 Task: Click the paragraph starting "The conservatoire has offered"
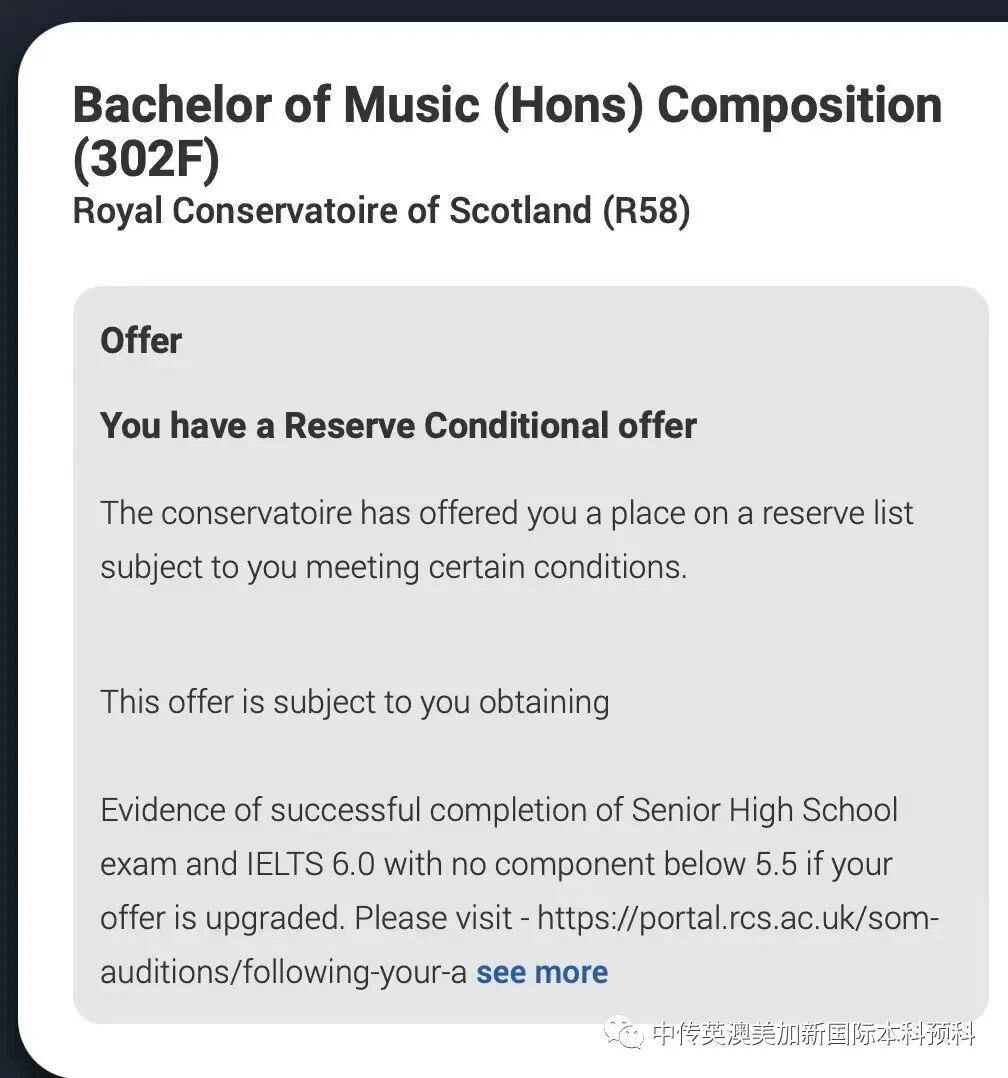click(506, 513)
